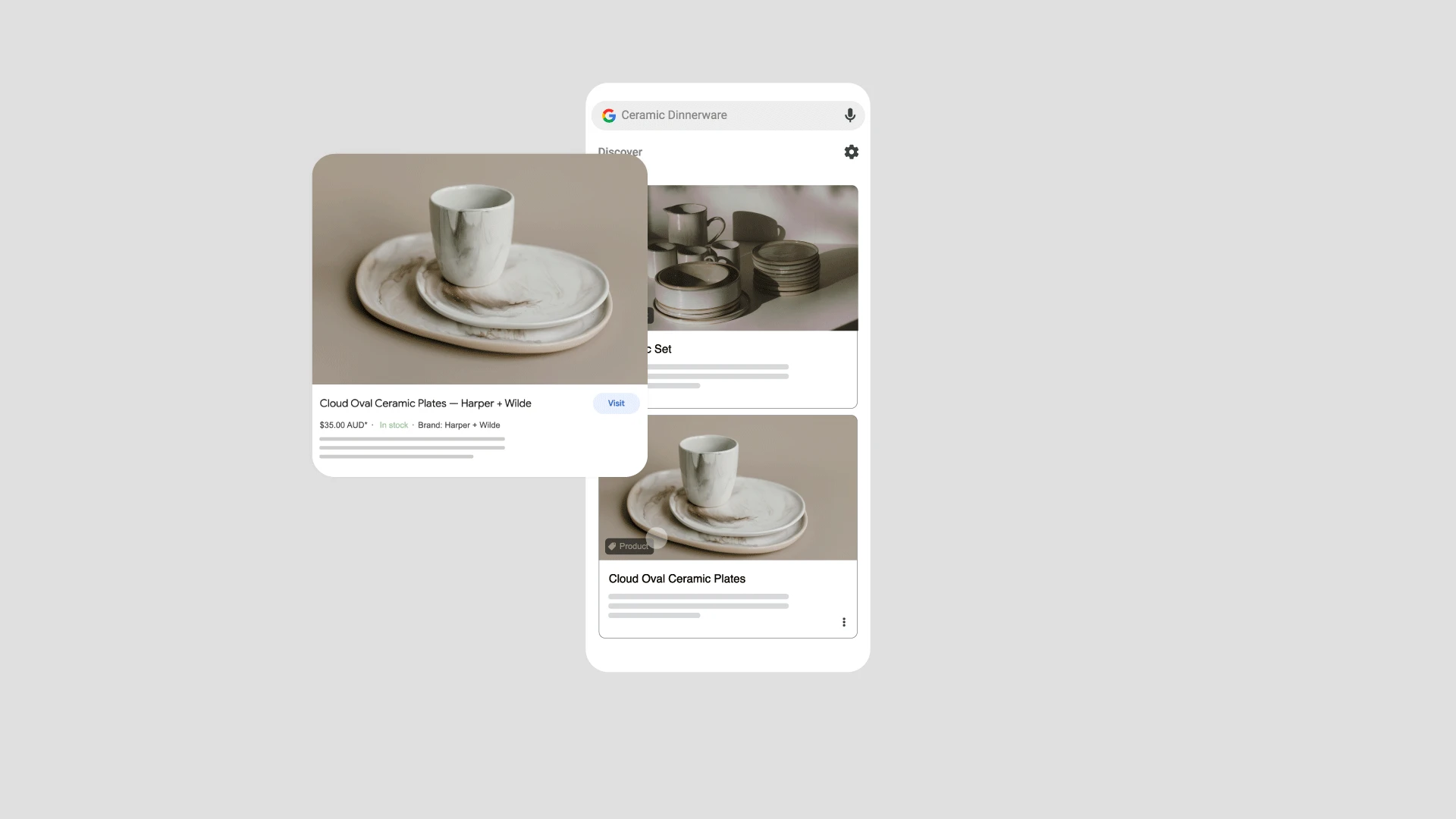The height and width of the screenshot is (819, 1456).
Task: Focus the Ceramic Dinnerware search field
Action: tap(728, 115)
